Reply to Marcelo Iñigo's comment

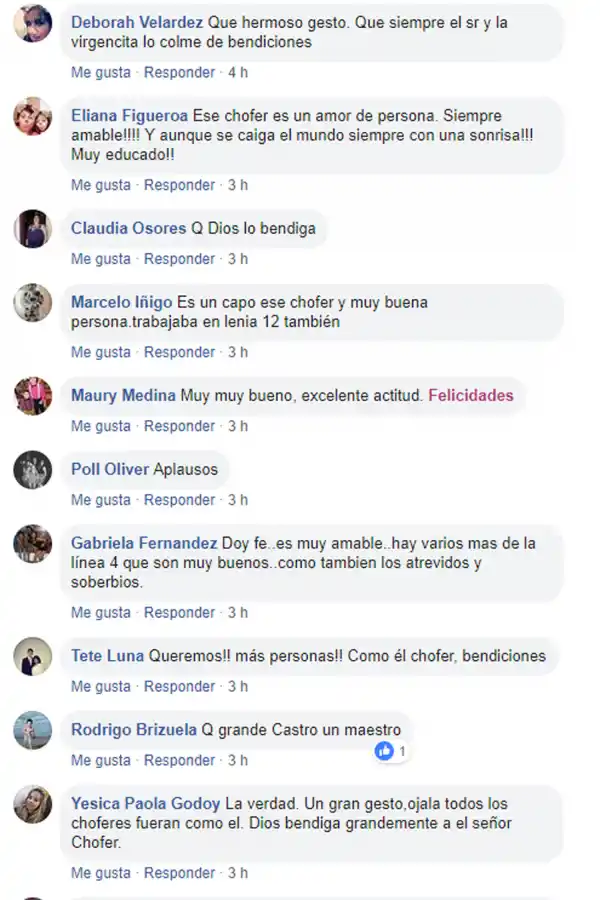tap(179, 352)
